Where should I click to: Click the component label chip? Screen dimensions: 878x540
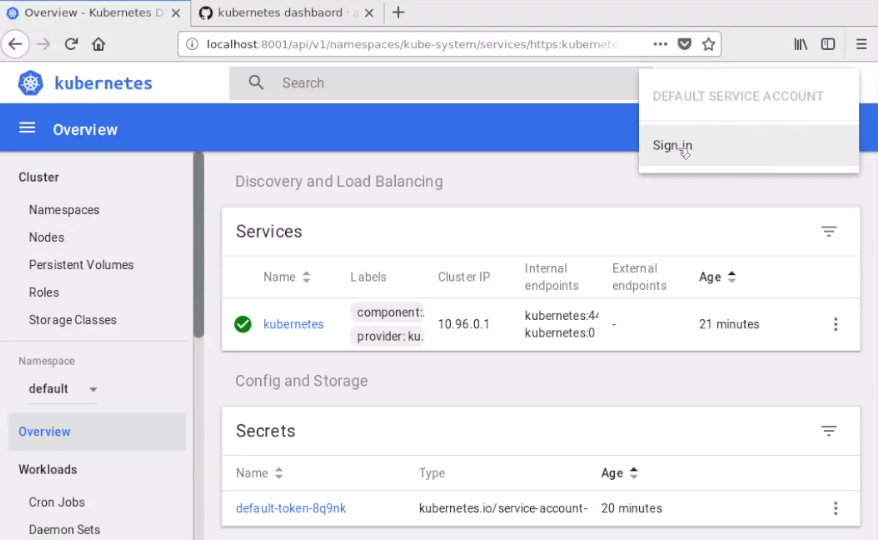coord(387,313)
